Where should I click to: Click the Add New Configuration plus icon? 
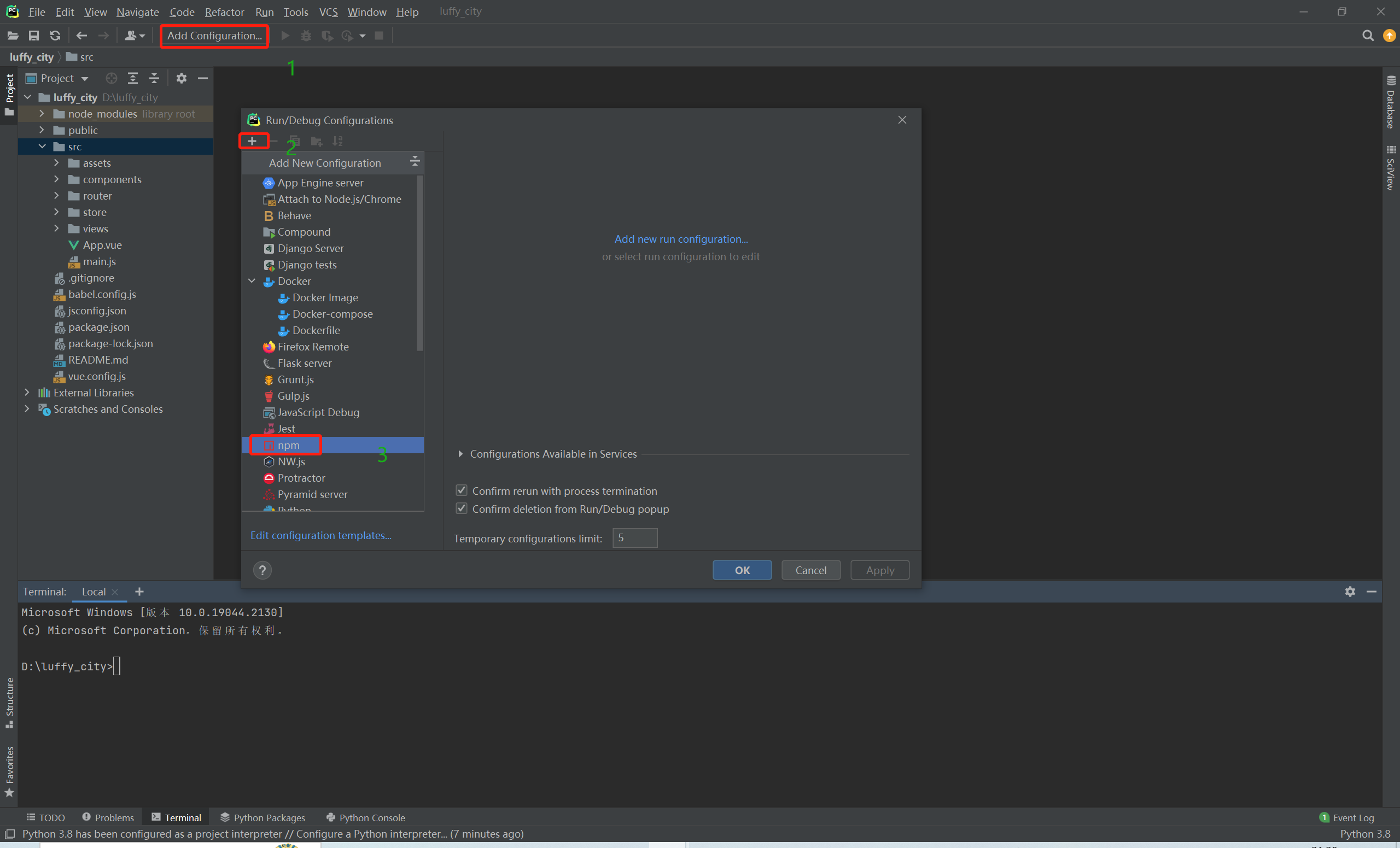click(x=252, y=141)
